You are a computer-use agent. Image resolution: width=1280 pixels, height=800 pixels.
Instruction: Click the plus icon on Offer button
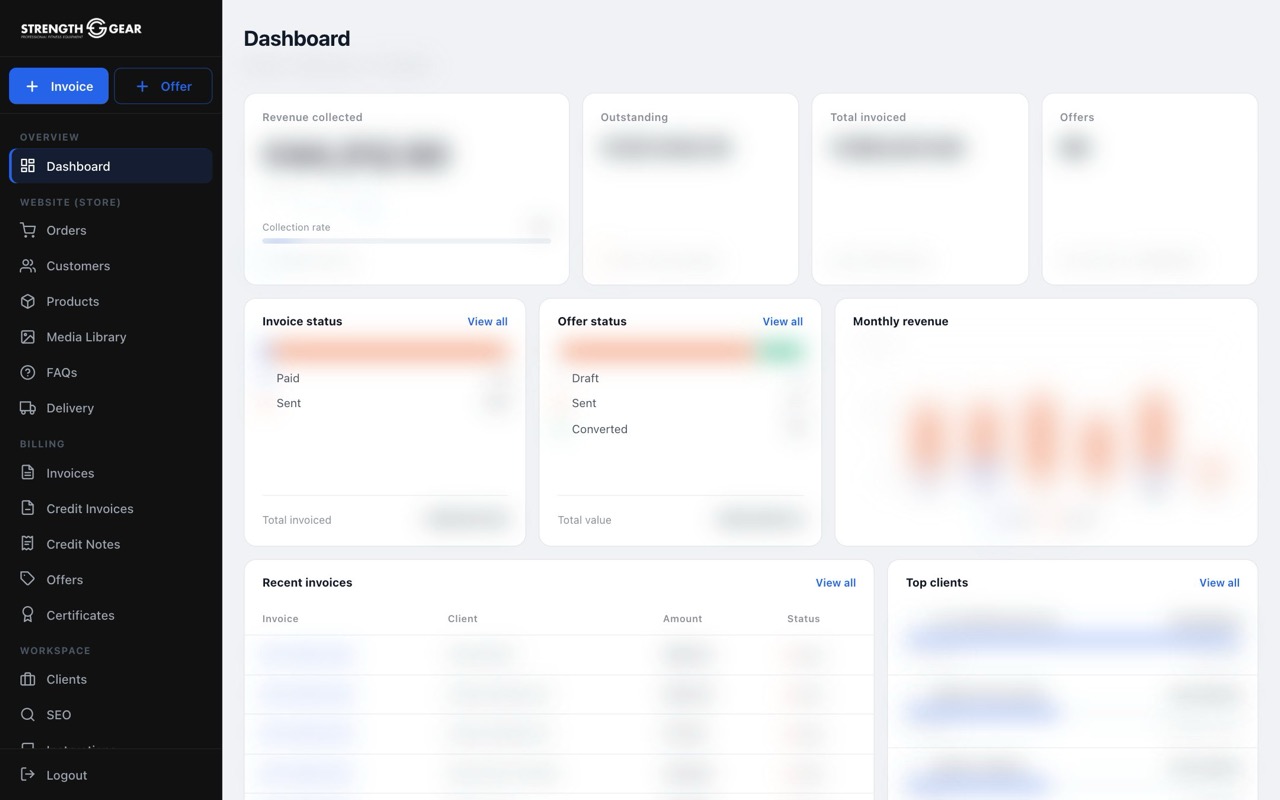142,86
